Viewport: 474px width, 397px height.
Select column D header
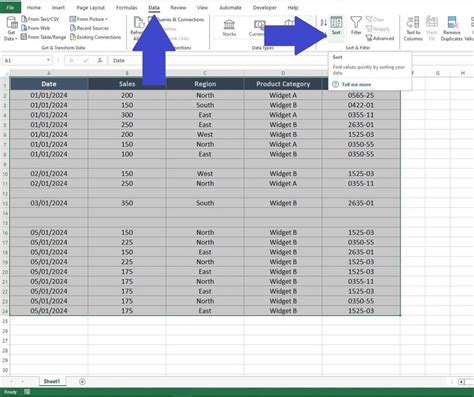coord(283,73)
